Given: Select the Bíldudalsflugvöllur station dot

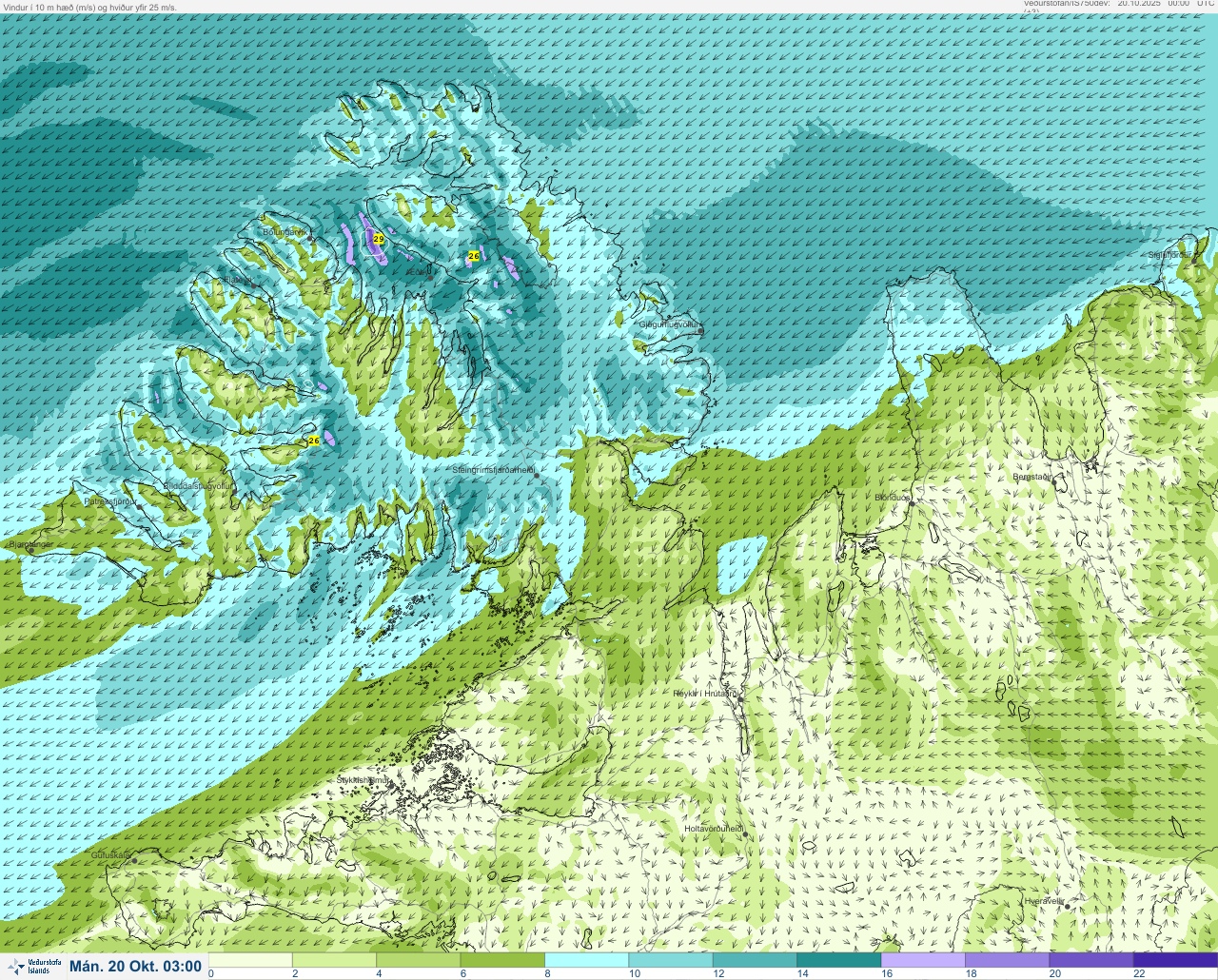Looking at the screenshot, I should pos(235,491).
